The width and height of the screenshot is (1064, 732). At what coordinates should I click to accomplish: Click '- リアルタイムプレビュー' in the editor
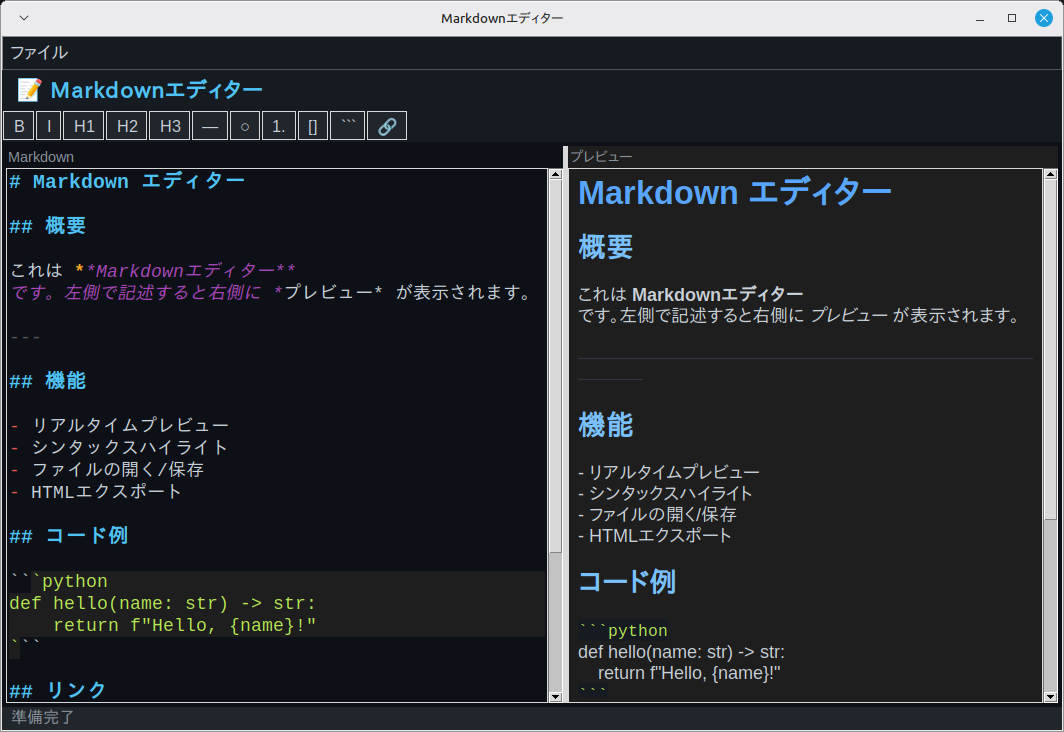click(119, 425)
